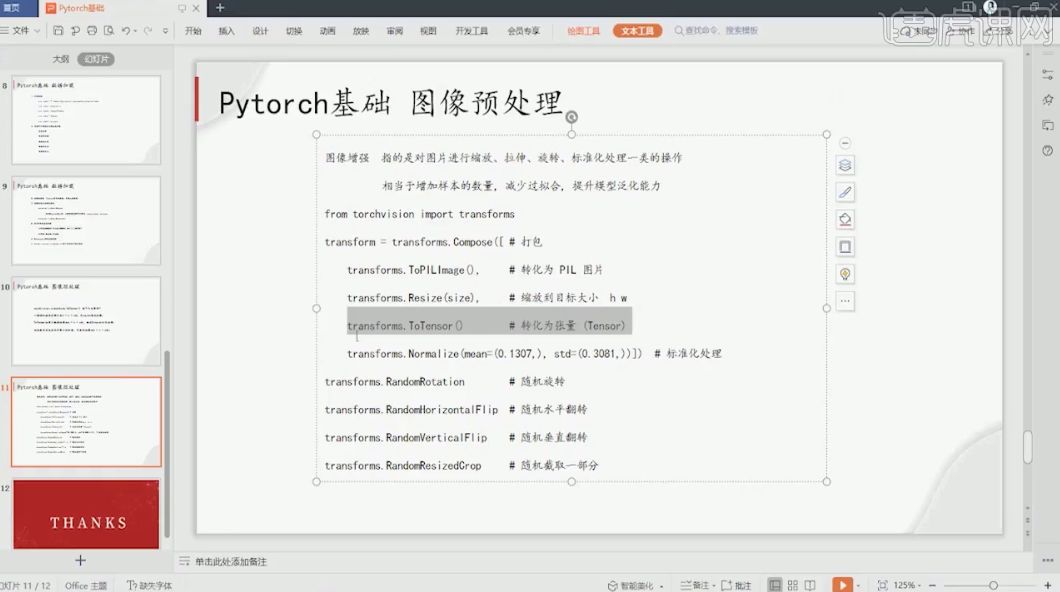Click the slide title Pytorch基础 图像预处理

coord(391,103)
